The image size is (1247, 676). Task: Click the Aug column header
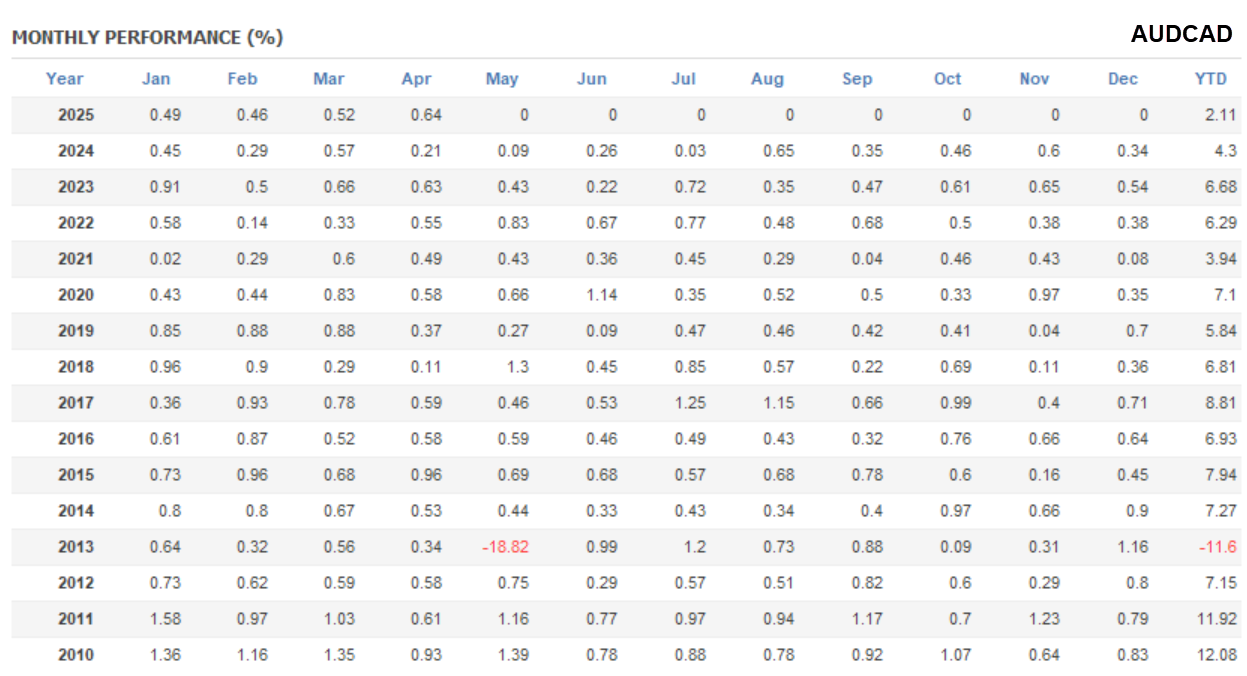click(x=767, y=79)
